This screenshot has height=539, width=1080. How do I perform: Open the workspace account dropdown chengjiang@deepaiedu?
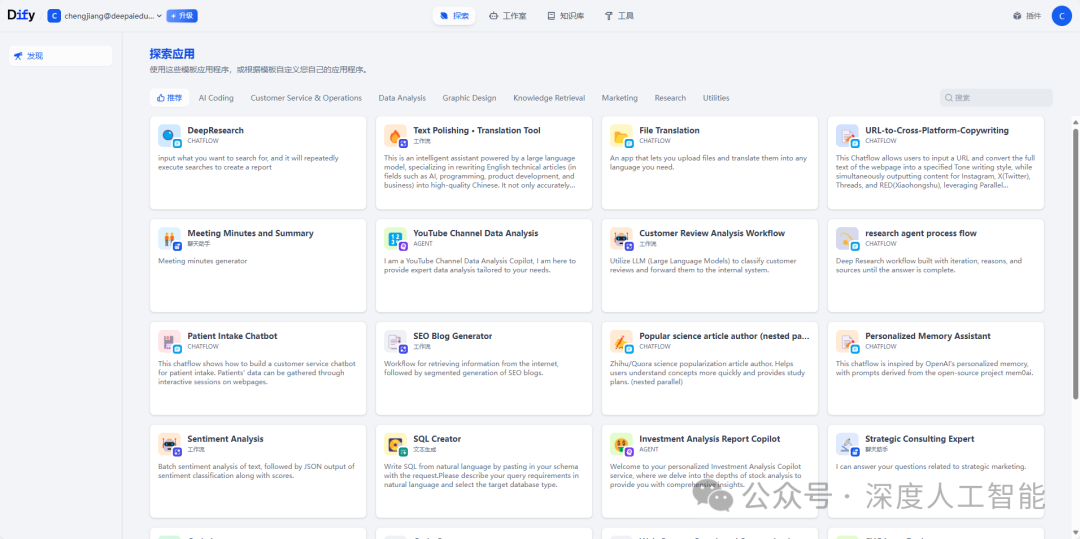point(105,16)
